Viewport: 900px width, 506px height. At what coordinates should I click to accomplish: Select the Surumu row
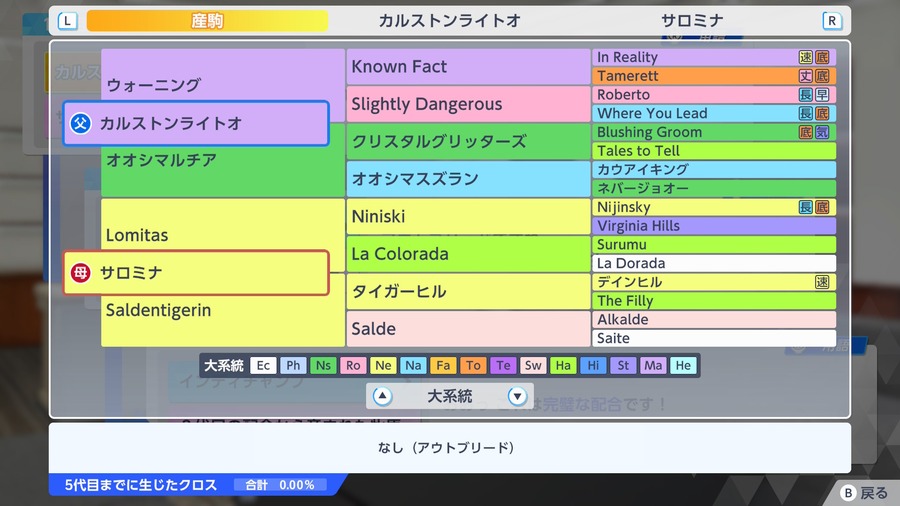714,244
